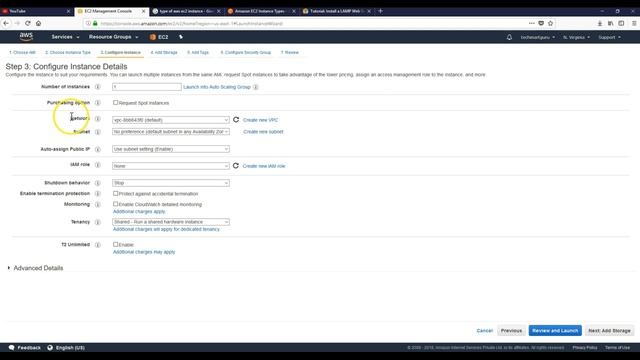Focus the Number of instances field
This screenshot has width=640, height=360.
(x=147, y=87)
